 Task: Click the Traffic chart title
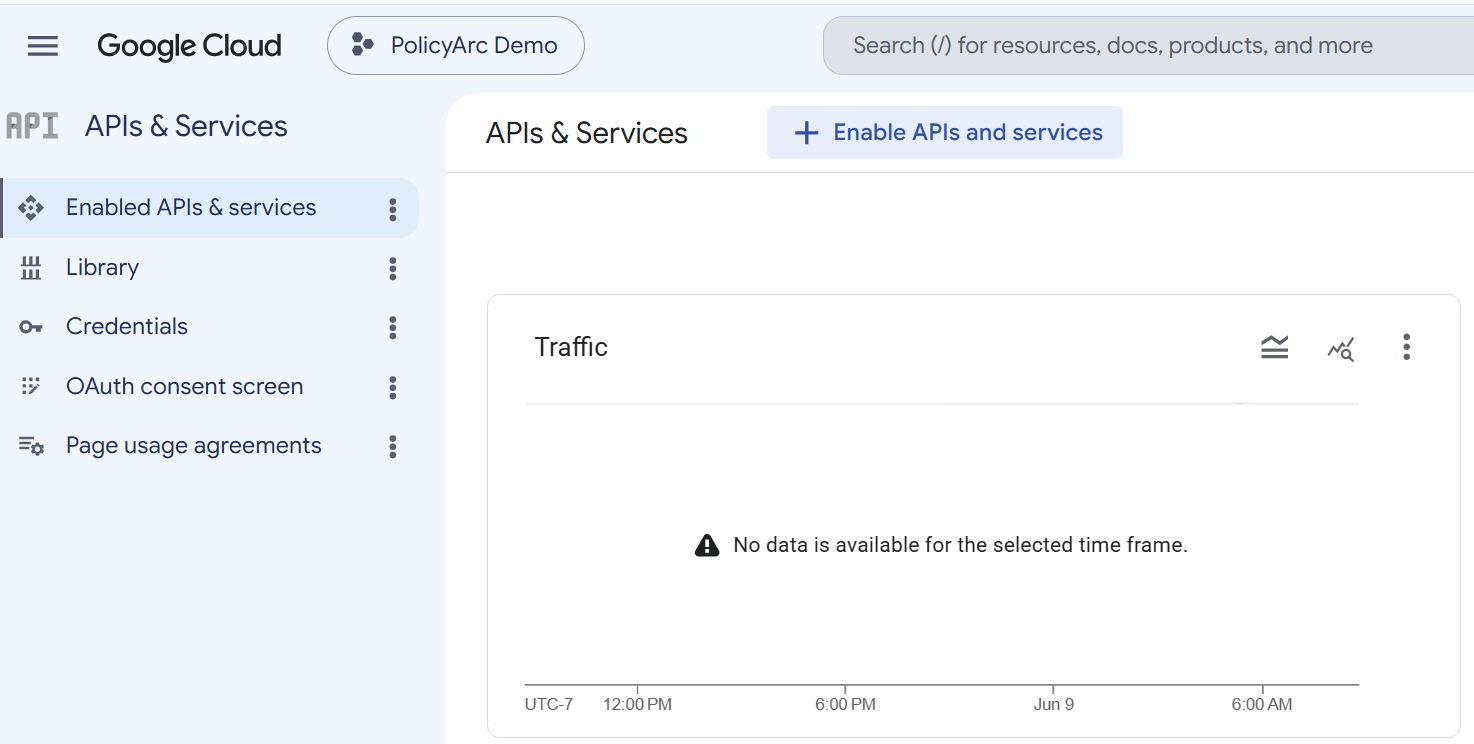tap(571, 347)
